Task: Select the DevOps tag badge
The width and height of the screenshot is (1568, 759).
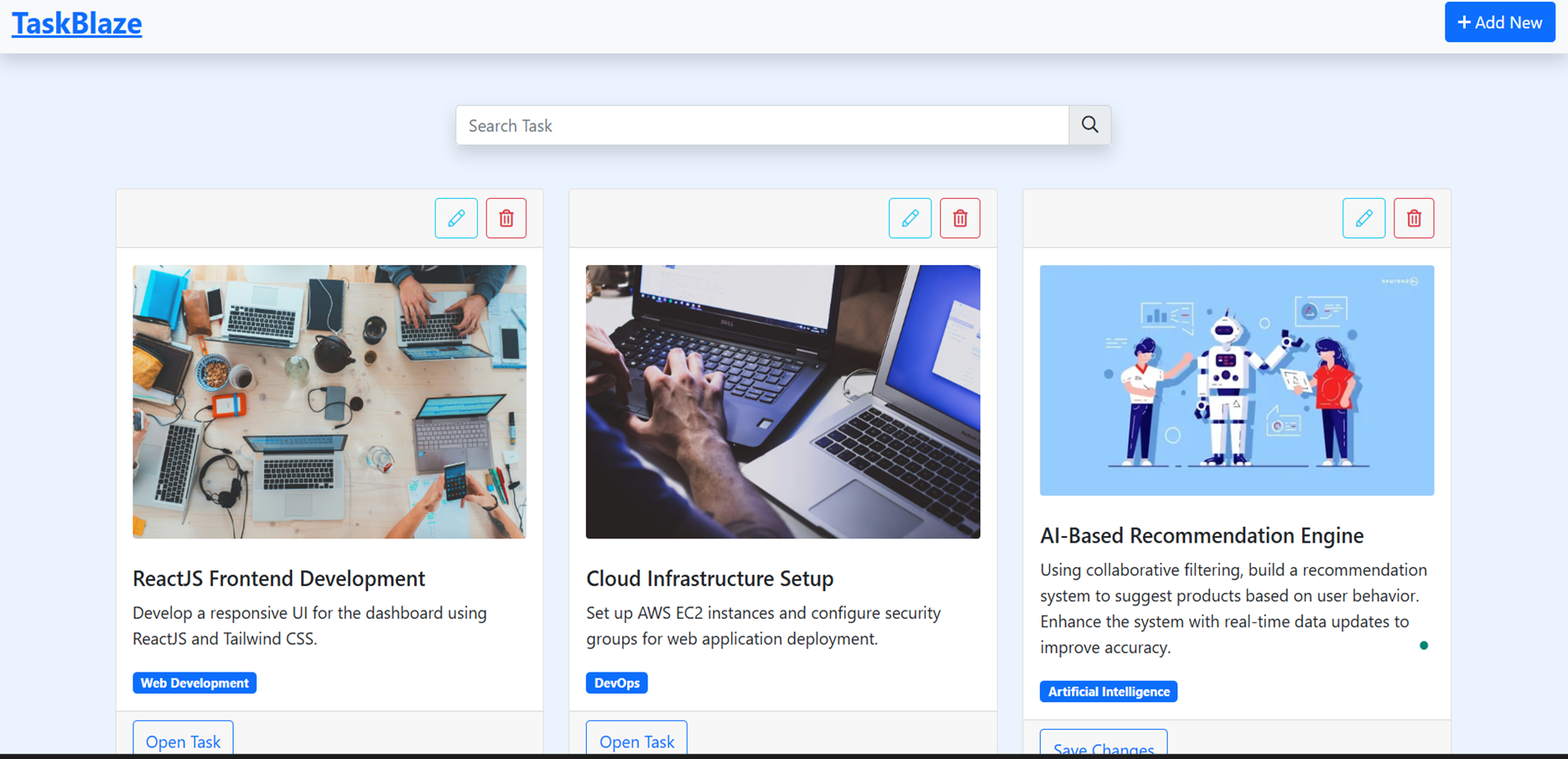Action: click(x=616, y=683)
